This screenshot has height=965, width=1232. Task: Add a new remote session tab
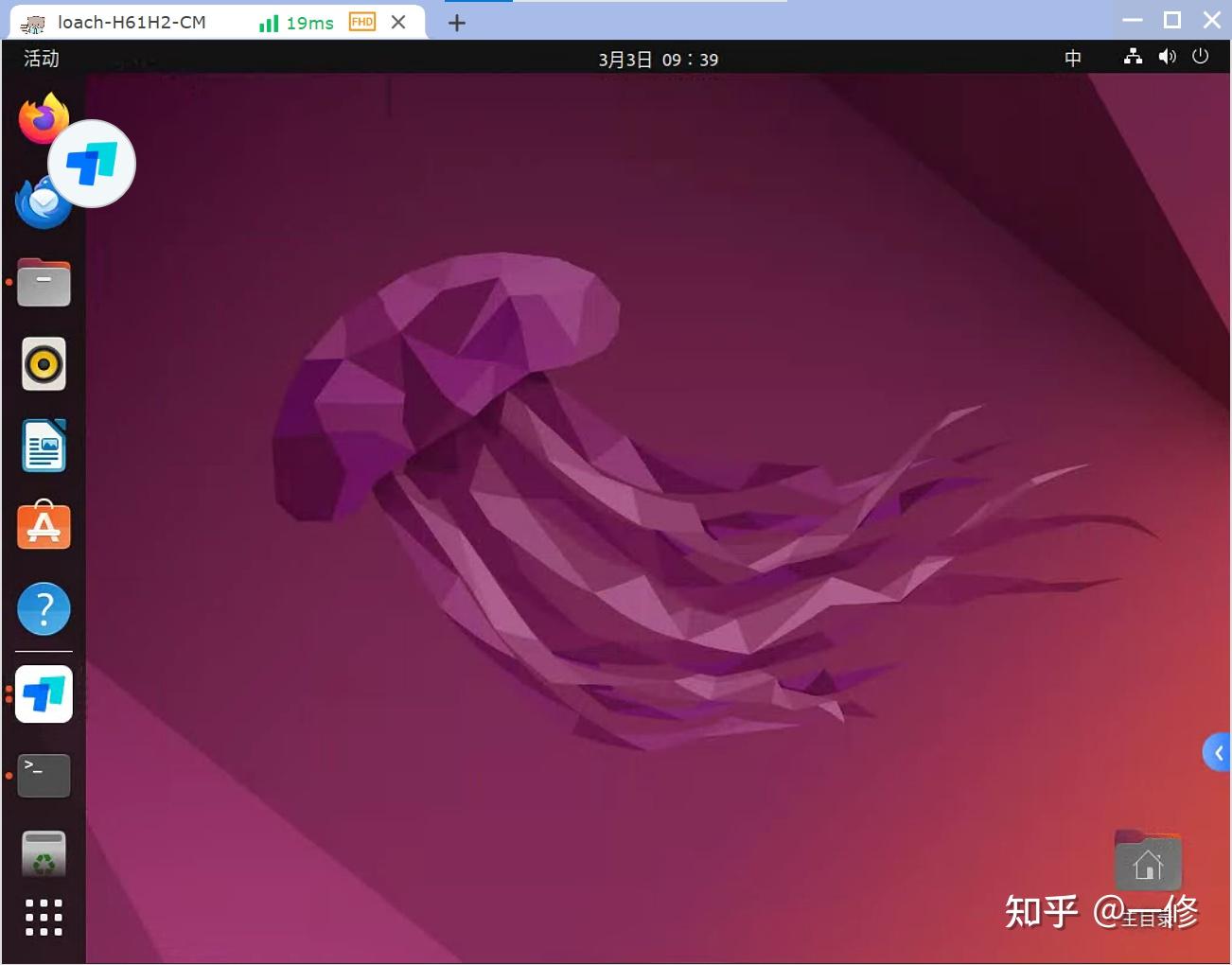(x=457, y=23)
